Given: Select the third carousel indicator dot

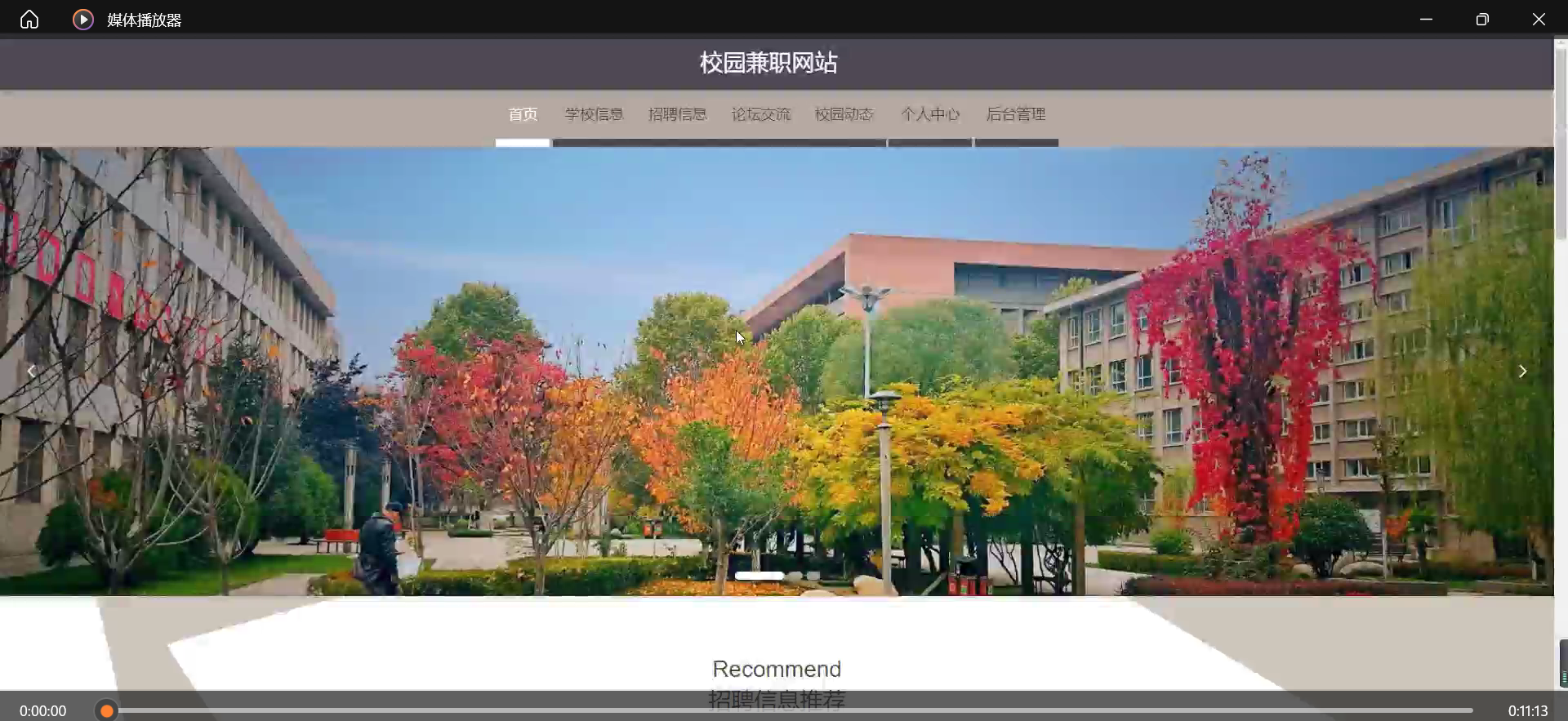Looking at the screenshot, I should 813,576.
